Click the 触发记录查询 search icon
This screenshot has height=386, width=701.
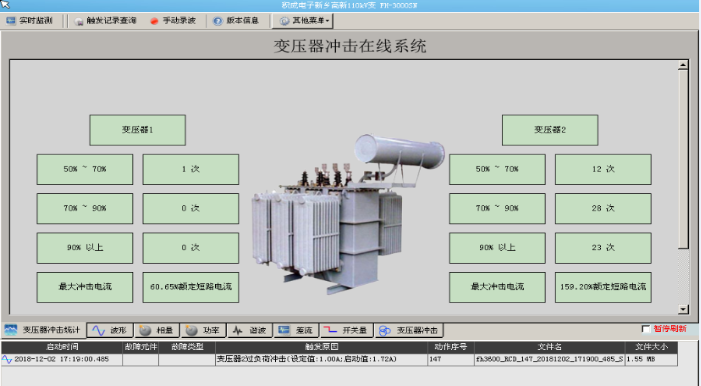pyautogui.click(x=79, y=21)
